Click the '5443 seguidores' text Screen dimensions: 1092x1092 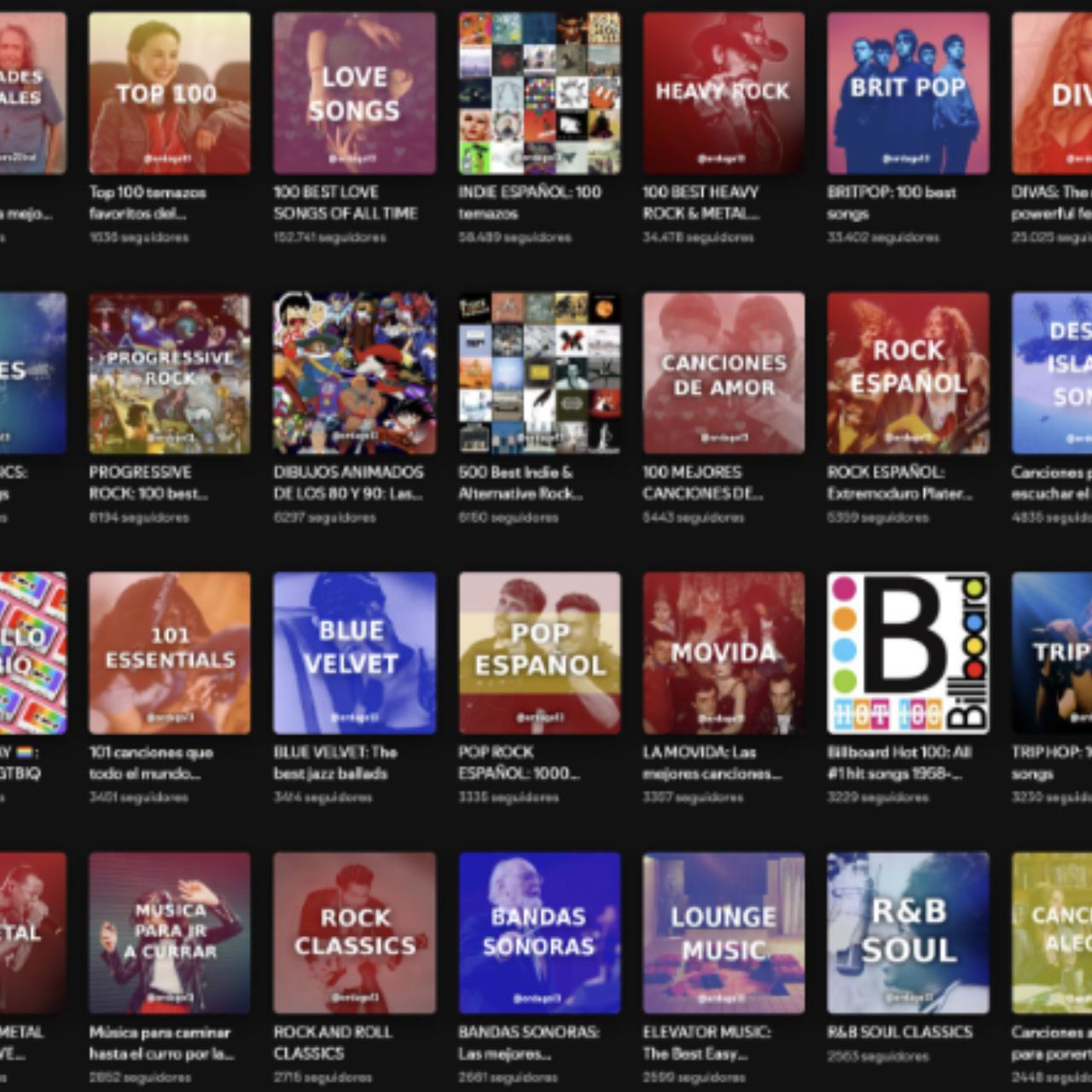(694, 517)
